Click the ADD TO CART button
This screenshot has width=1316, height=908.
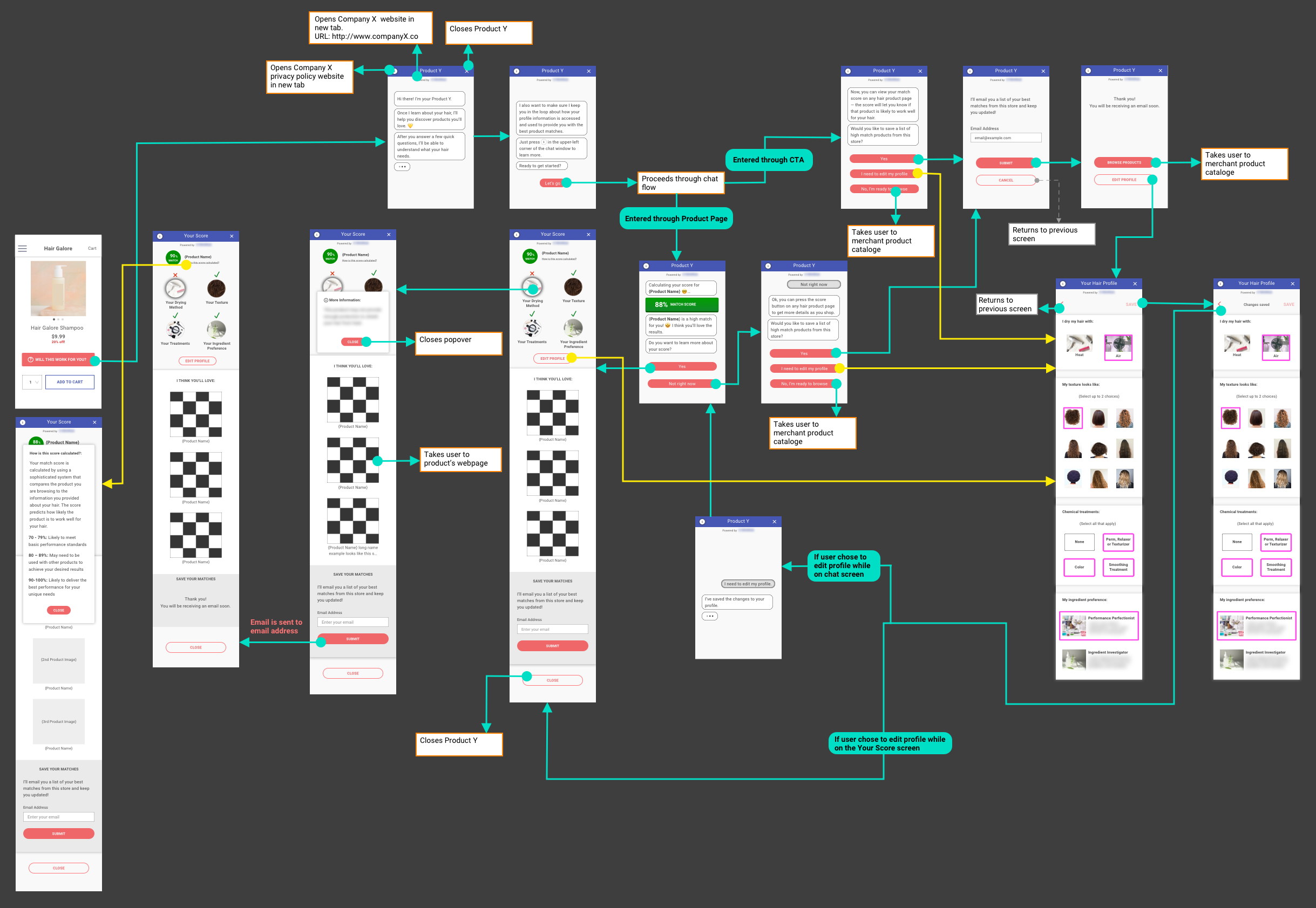point(70,383)
